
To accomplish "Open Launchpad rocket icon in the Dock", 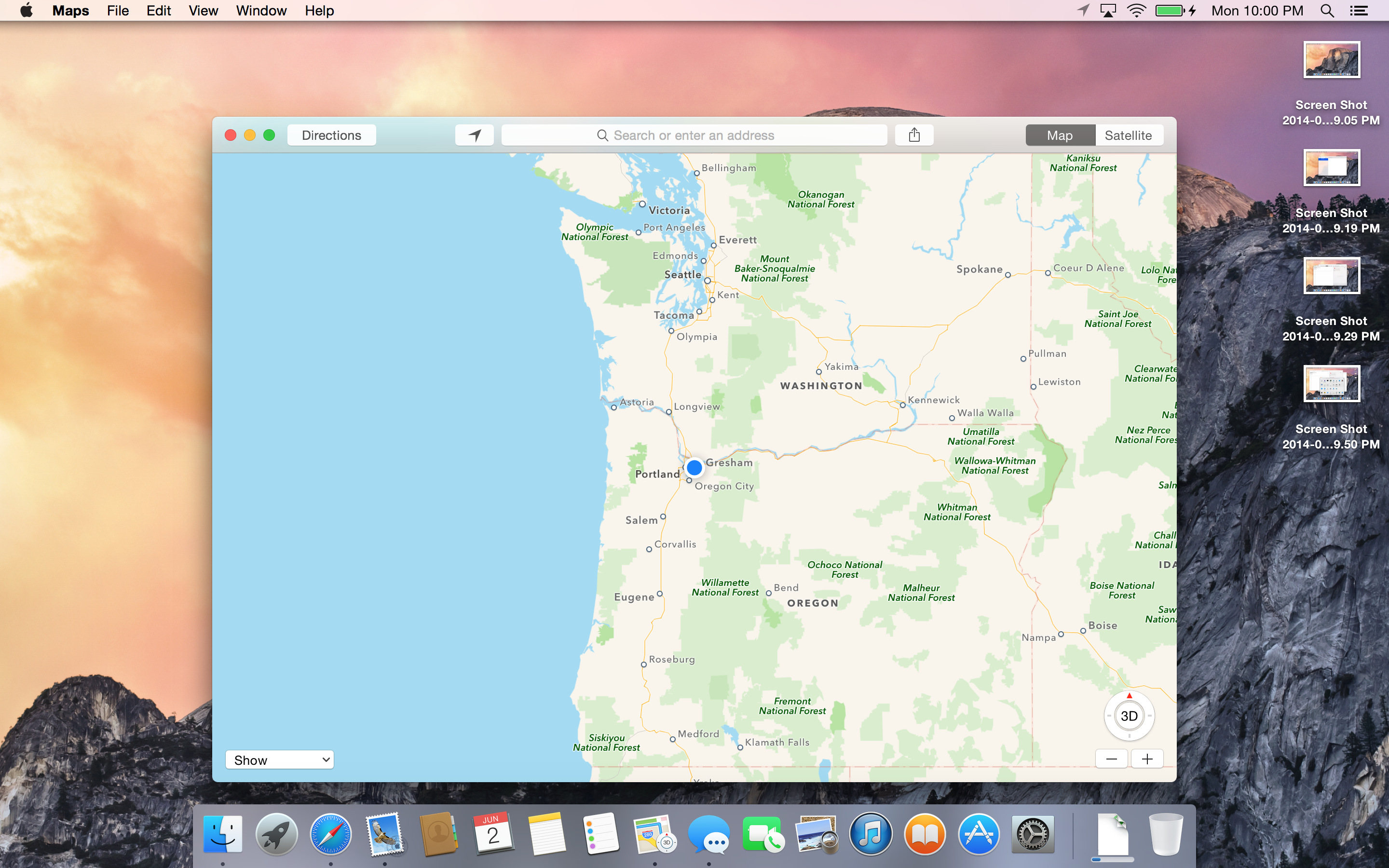I will [277, 834].
